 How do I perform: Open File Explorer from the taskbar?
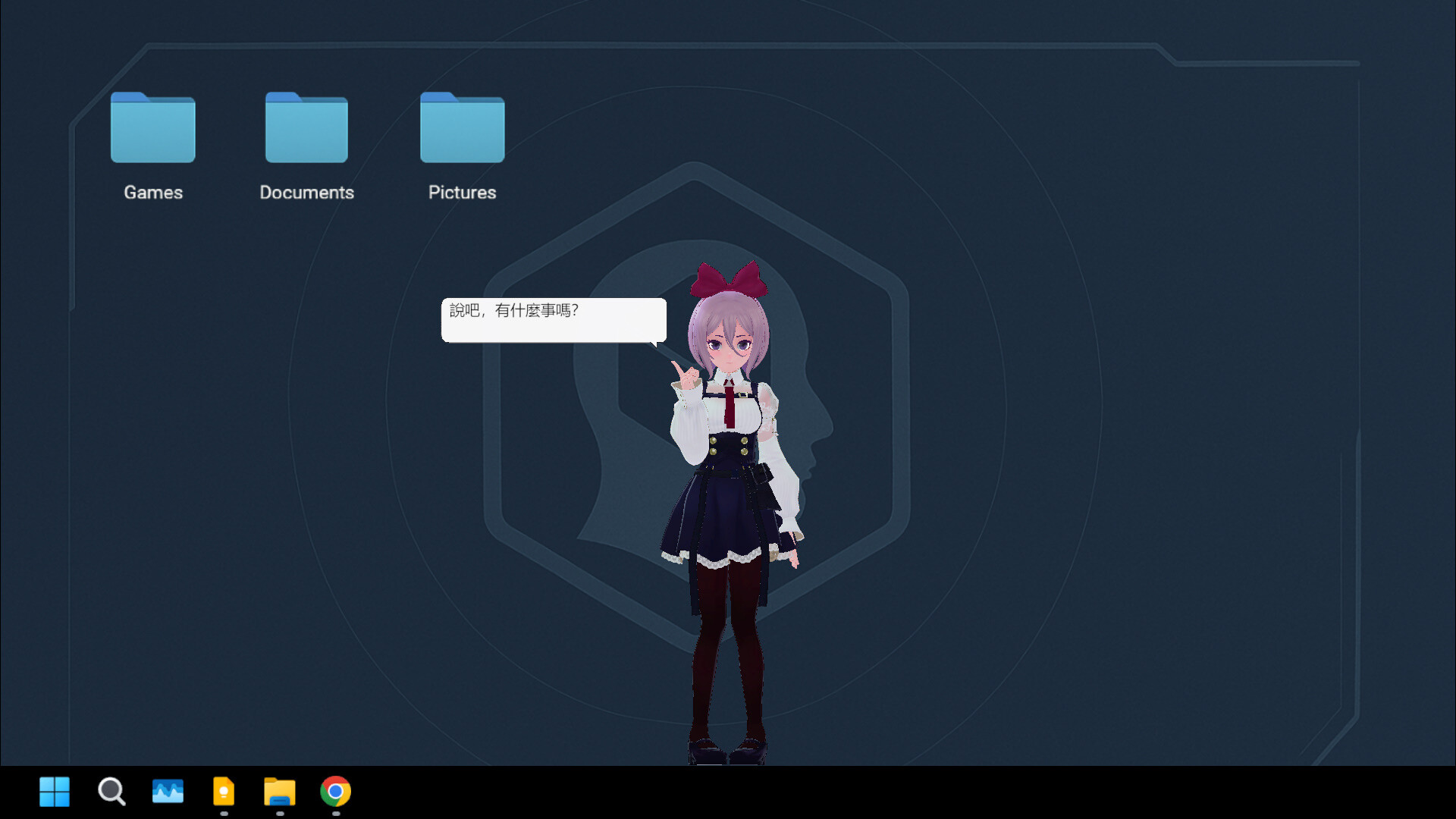click(x=278, y=792)
